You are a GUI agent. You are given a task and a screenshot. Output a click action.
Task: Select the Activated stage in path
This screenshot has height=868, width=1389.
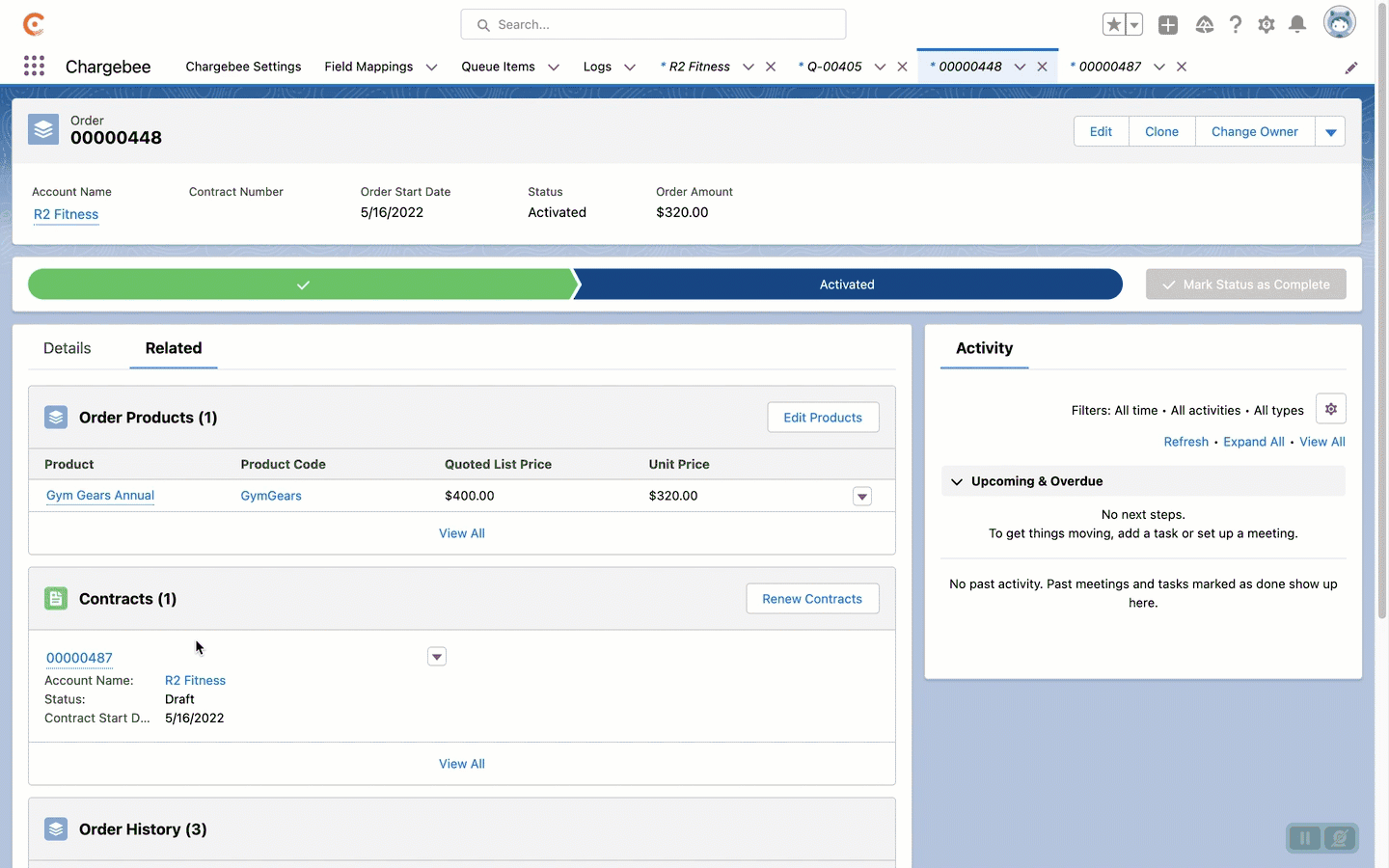(x=847, y=285)
